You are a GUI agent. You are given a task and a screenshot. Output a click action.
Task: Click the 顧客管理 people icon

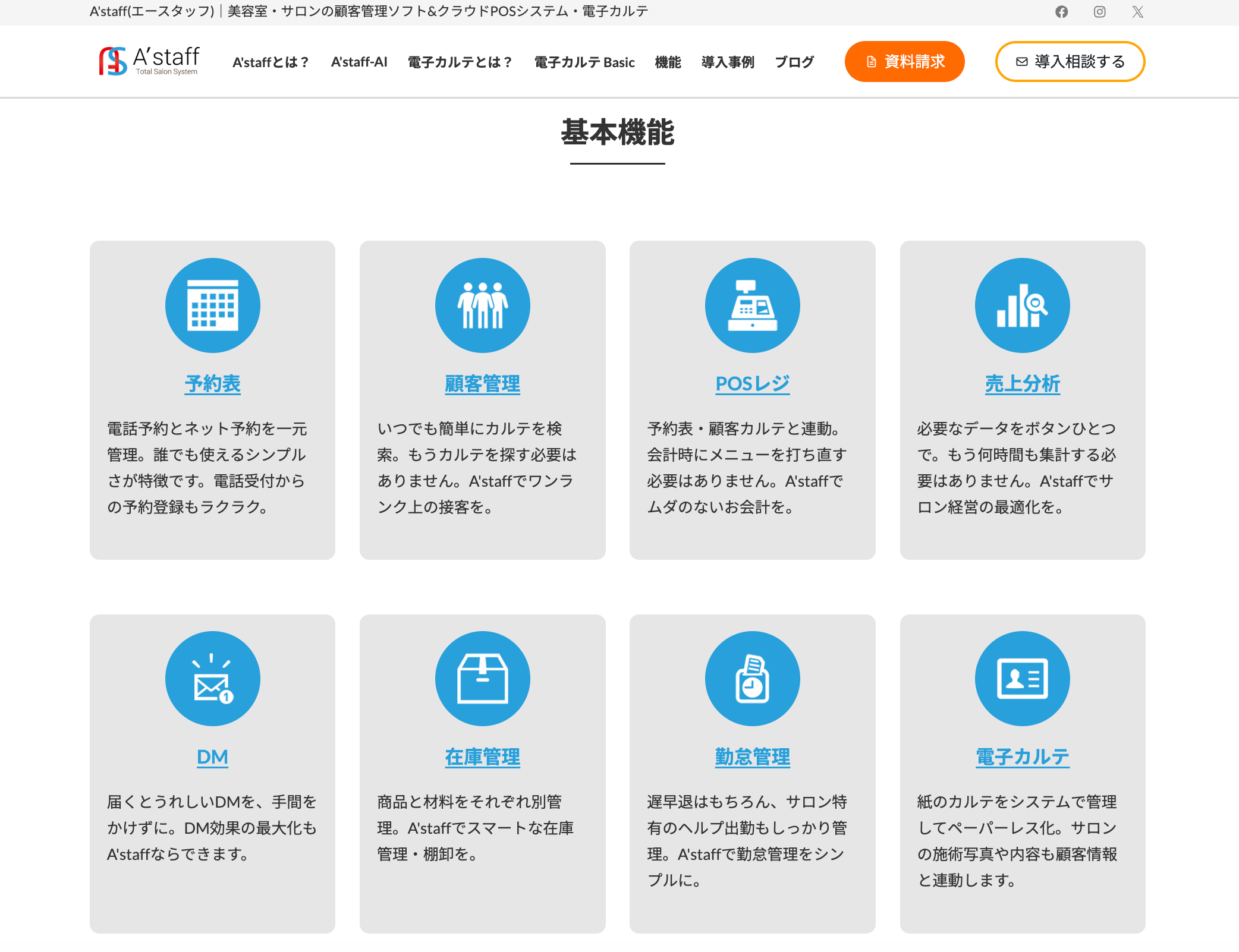483,305
